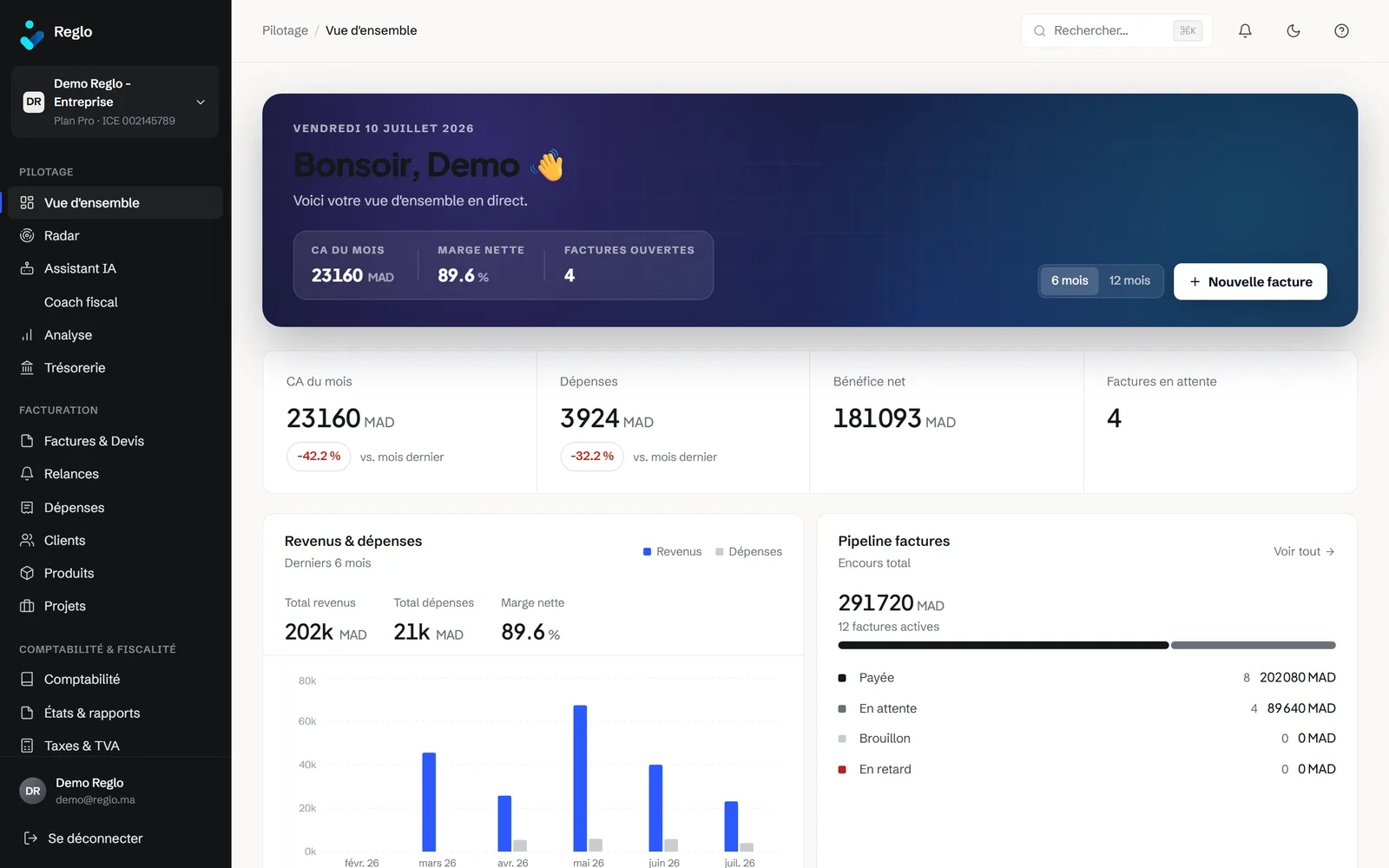Click the mai 26 revenue bar

point(580,779)
